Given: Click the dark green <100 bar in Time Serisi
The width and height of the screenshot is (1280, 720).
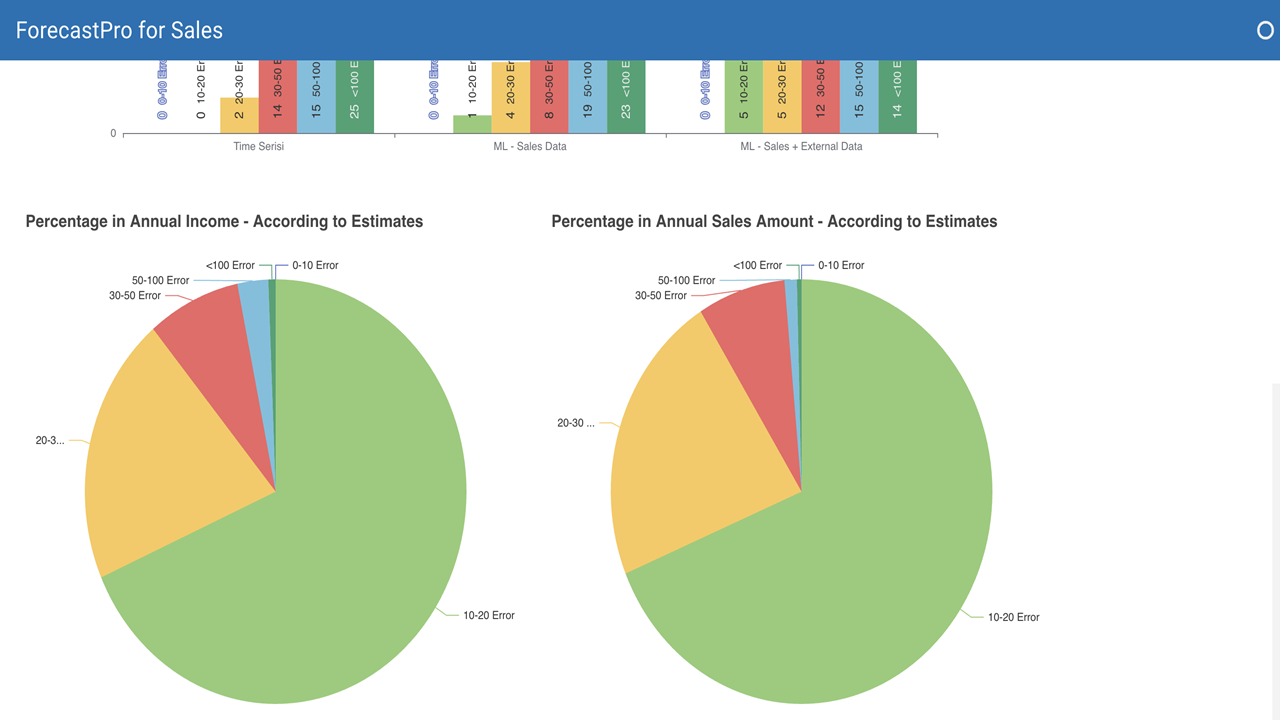Looking at the screenshot, I should 355,96.
